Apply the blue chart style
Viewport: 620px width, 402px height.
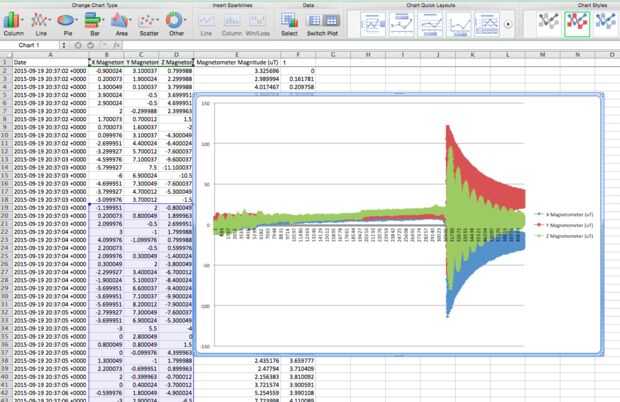point(606,23)
